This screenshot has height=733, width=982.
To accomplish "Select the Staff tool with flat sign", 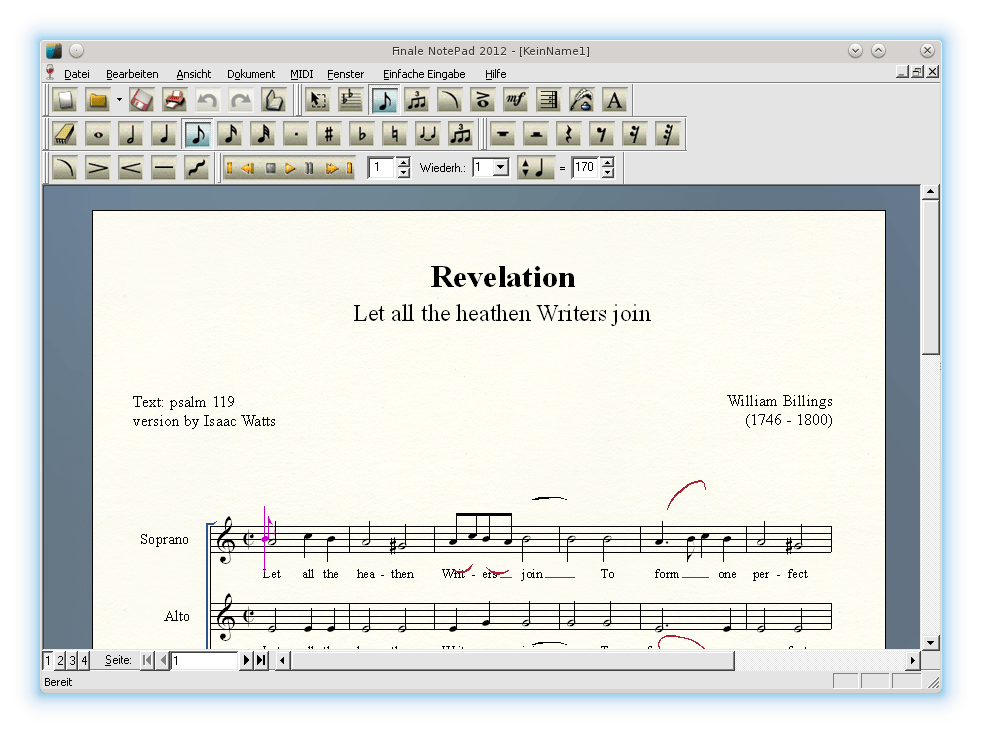I will 351,100.
